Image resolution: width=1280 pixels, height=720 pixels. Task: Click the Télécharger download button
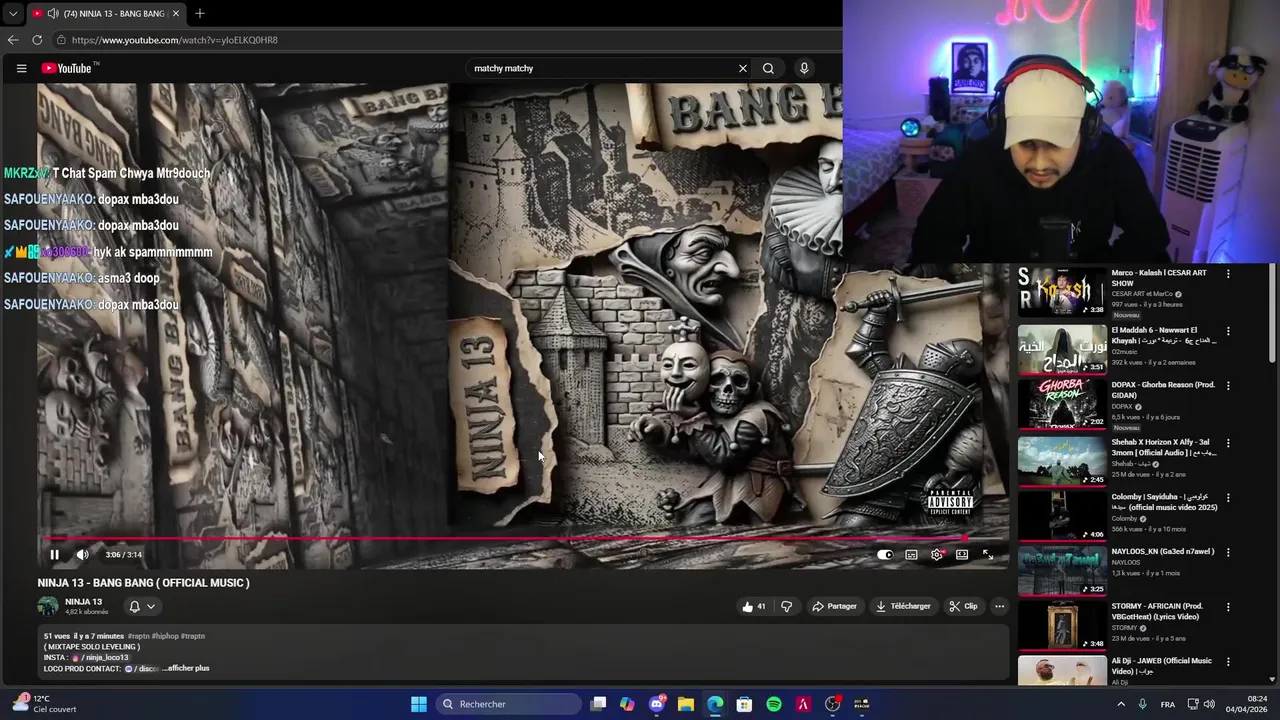pyautogui.click(x=902, y=606)
